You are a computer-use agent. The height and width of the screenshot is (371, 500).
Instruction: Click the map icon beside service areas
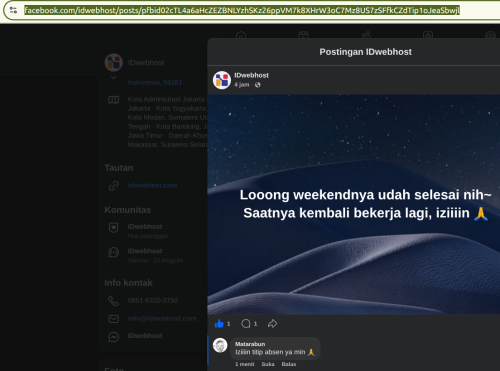(x=114, y=100)
